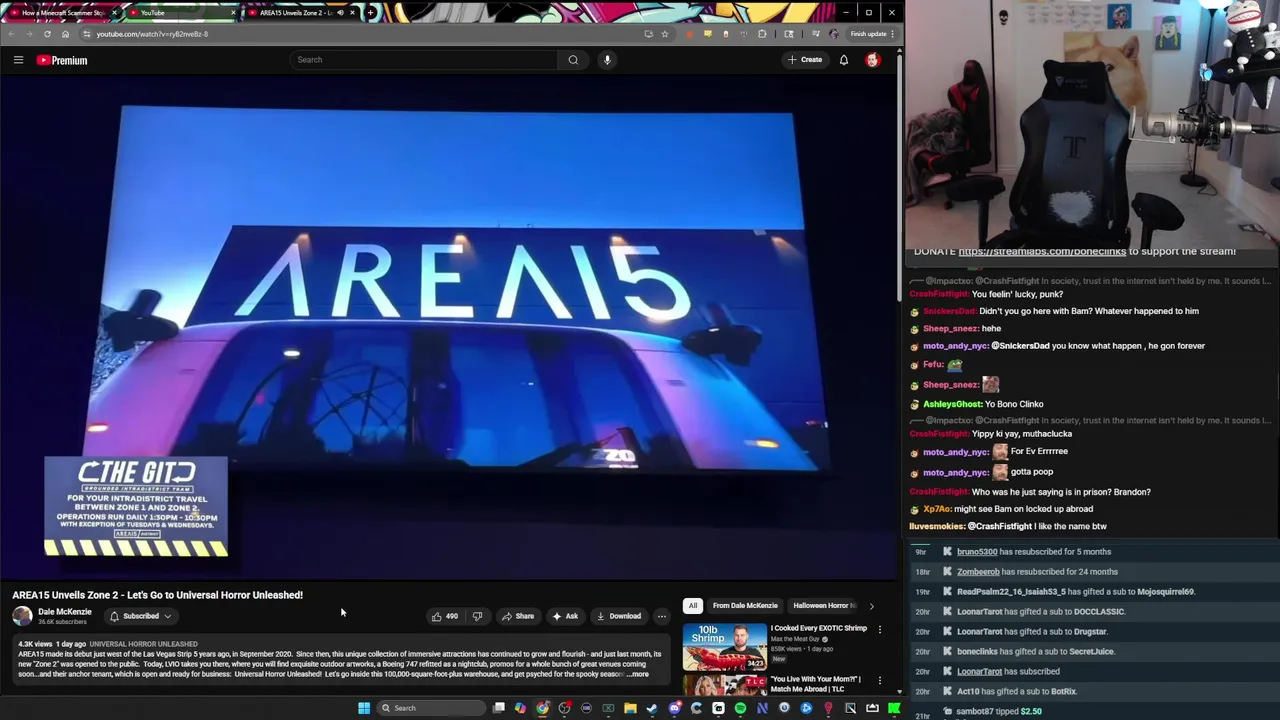Download the video
The height and width of the screenshot is (720, 1280).
tap(619, 616)
